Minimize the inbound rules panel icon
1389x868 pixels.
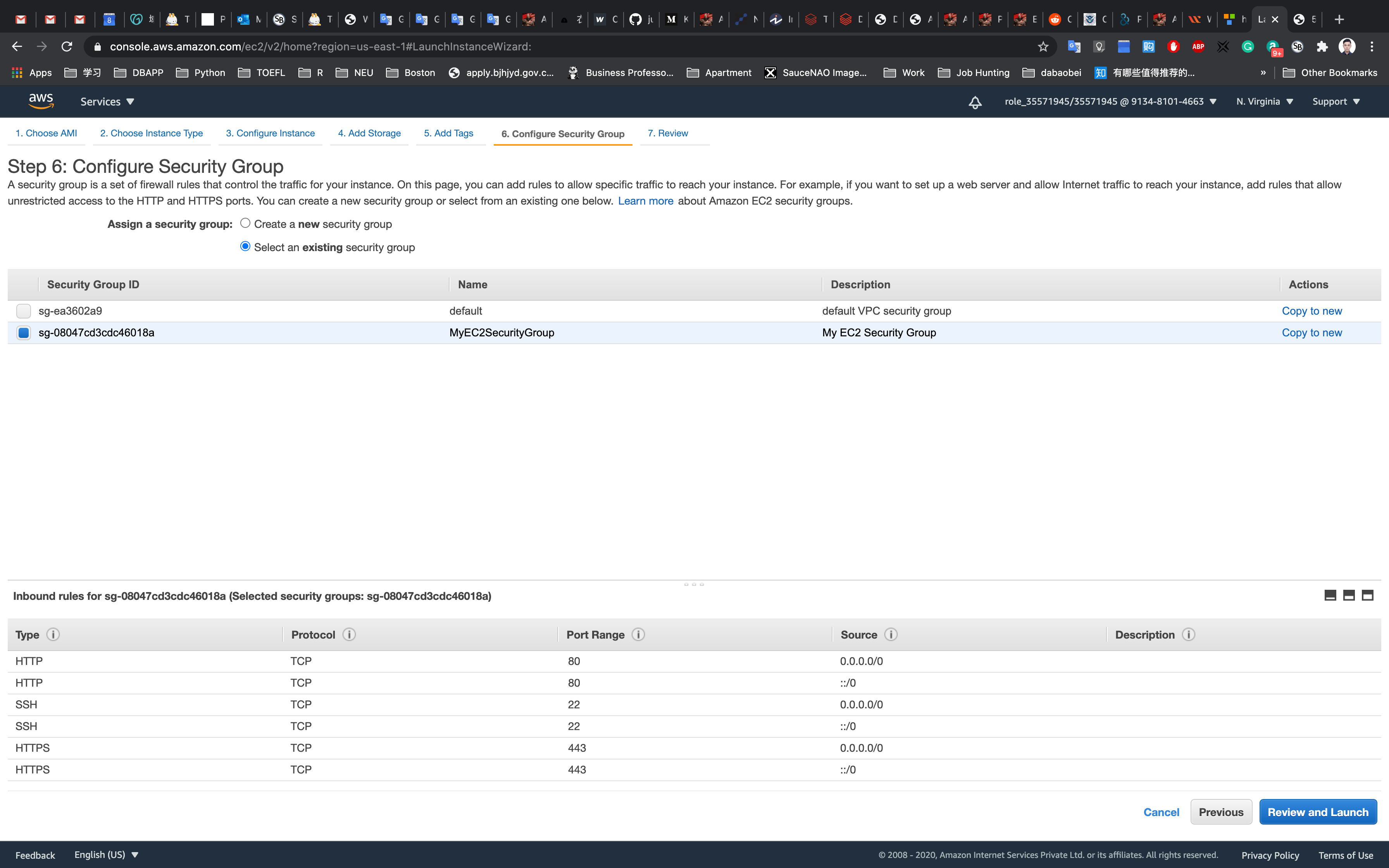point(1330,595)
